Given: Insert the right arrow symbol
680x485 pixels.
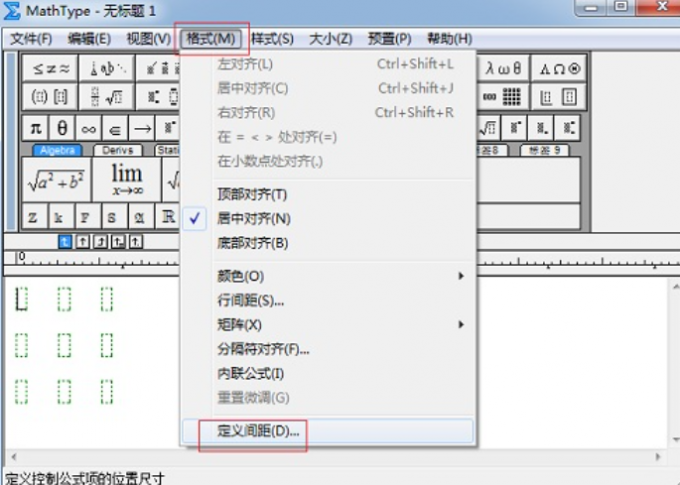Looking at the screenshot, I should click(x=142, y=128).
